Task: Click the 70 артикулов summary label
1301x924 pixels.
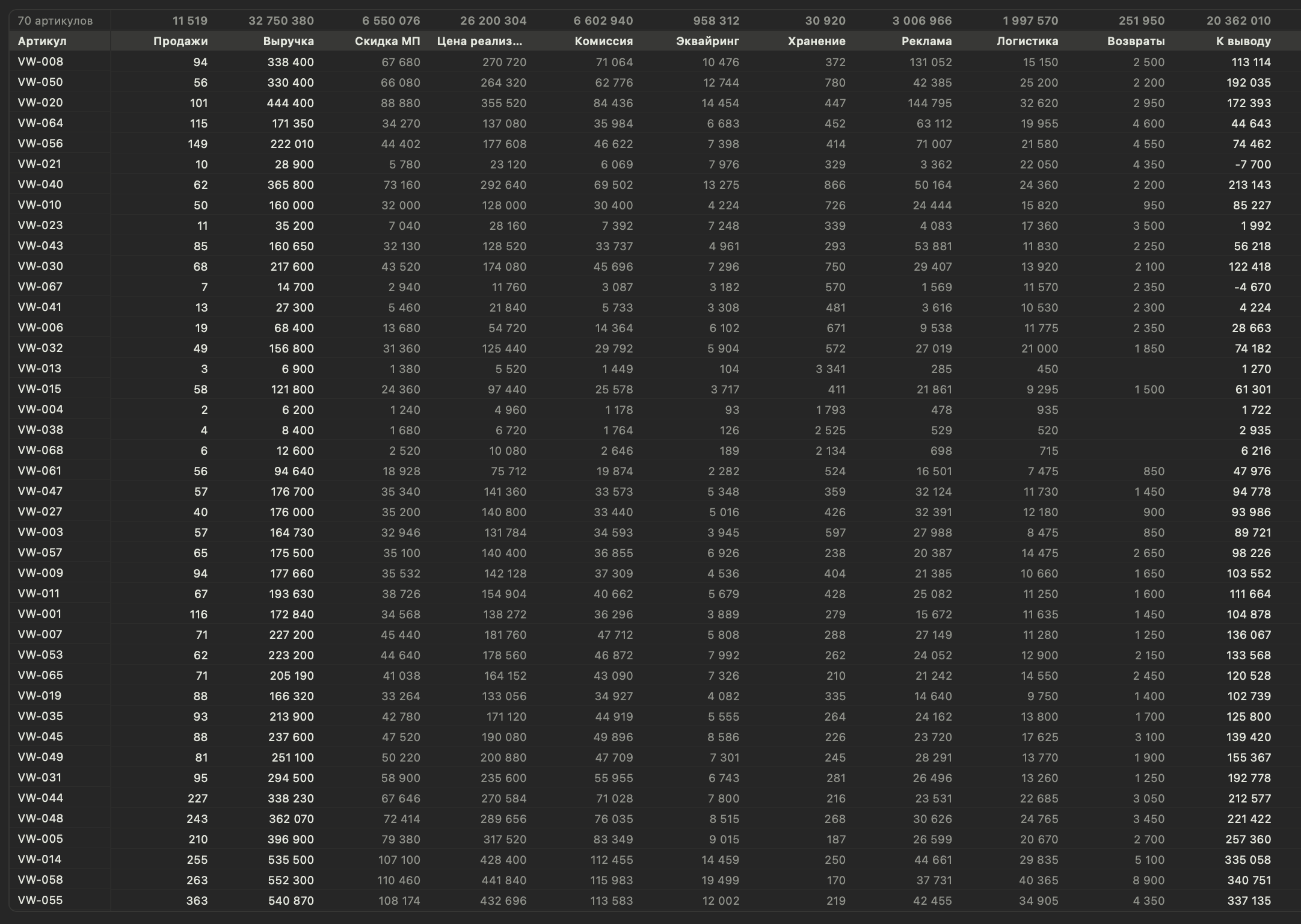Action: coord(55,21)
